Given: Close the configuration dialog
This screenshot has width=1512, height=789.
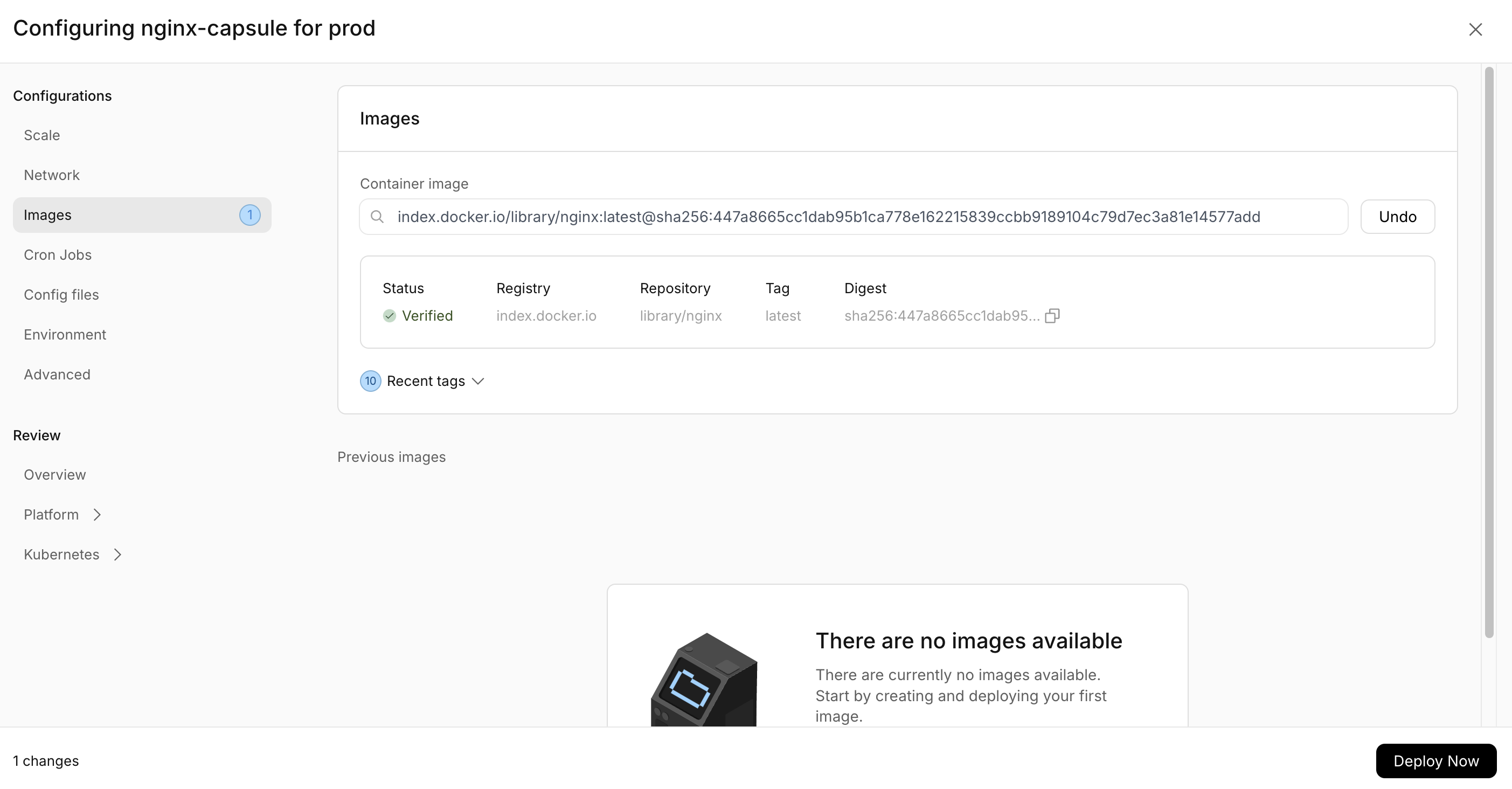Looking at the screenshot, I should 1475,29.
